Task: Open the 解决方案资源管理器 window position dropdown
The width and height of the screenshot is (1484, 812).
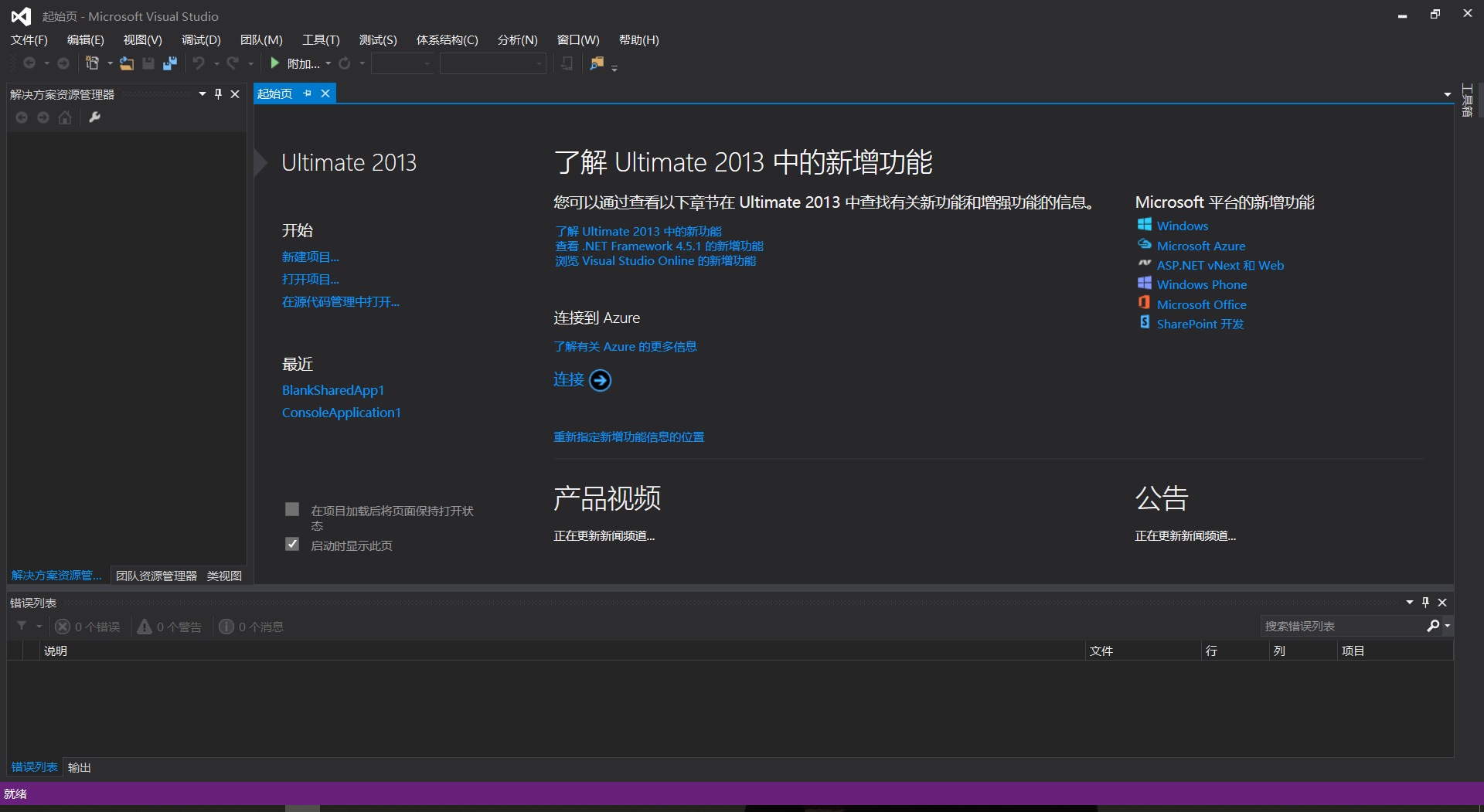Action: click(202, 93)
